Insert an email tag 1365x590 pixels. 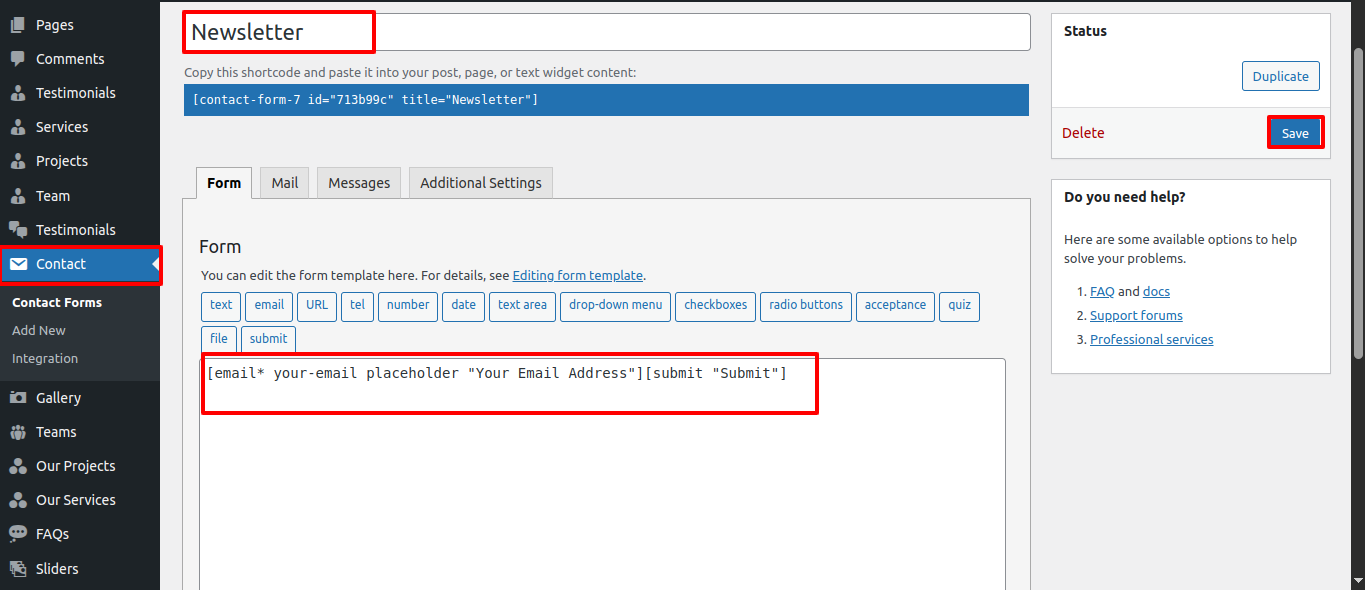tap(269, 306)
